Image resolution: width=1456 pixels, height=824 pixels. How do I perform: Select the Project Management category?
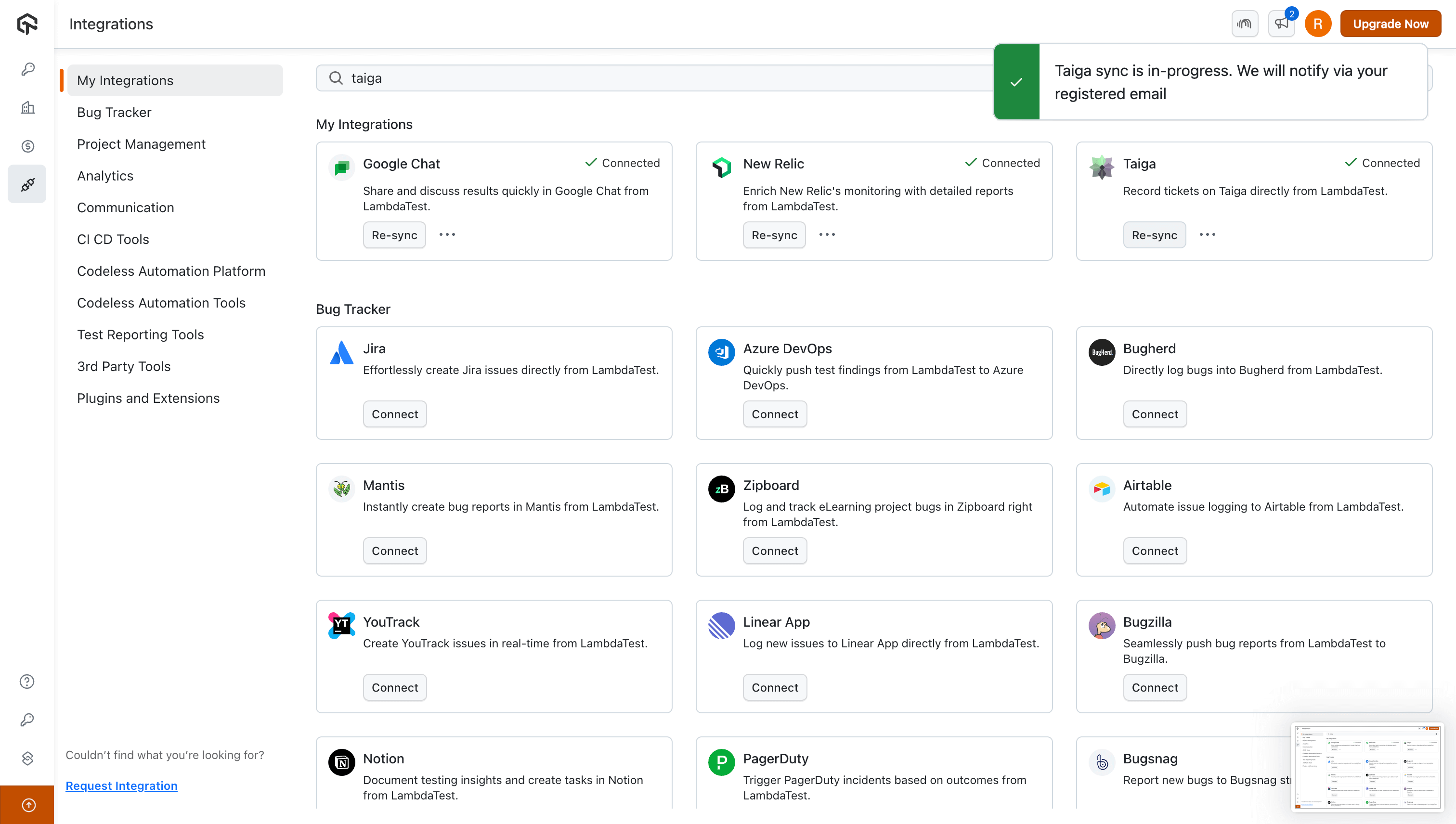pos(141,144)
